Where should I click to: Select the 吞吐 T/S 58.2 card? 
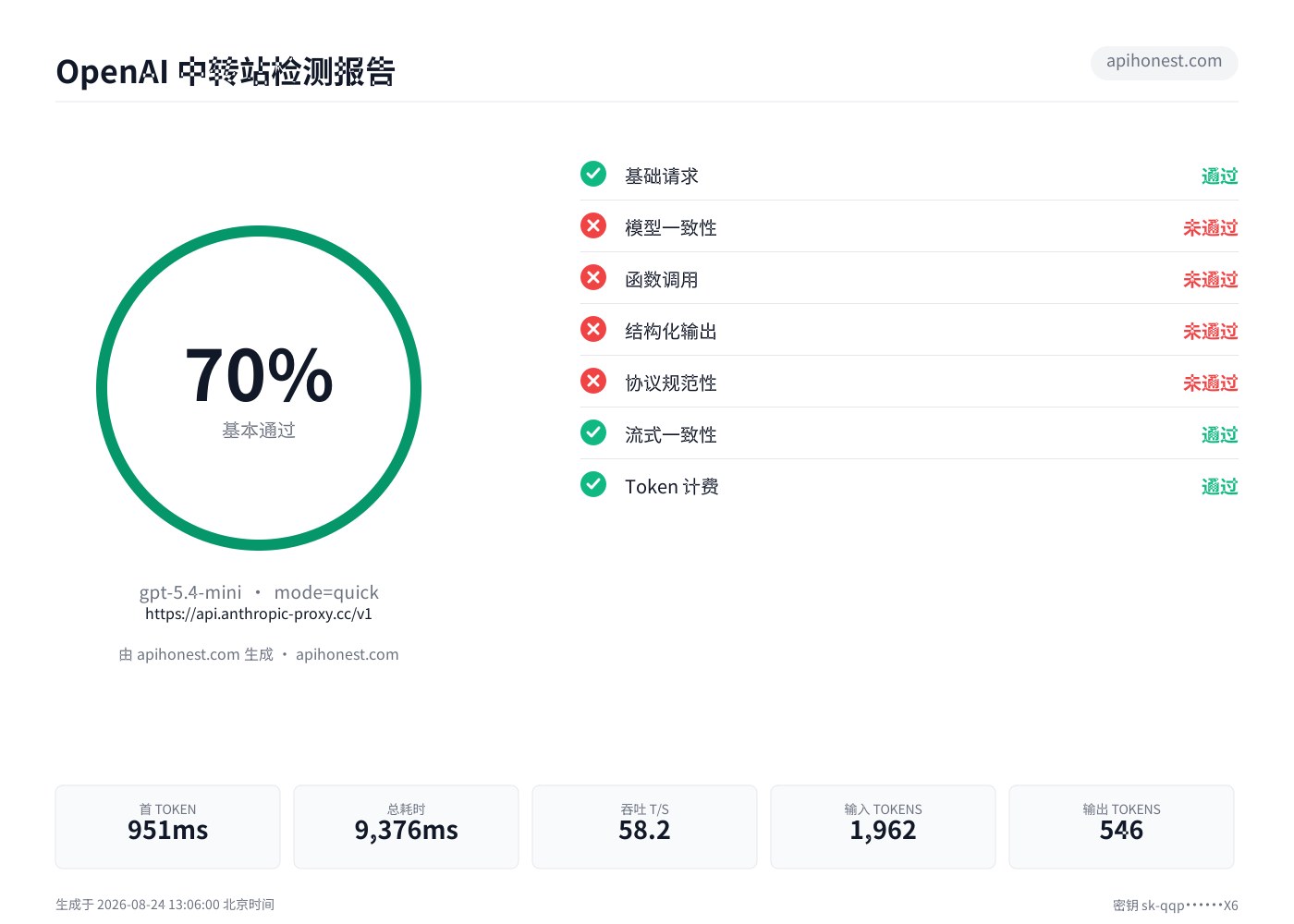[644, 827]
